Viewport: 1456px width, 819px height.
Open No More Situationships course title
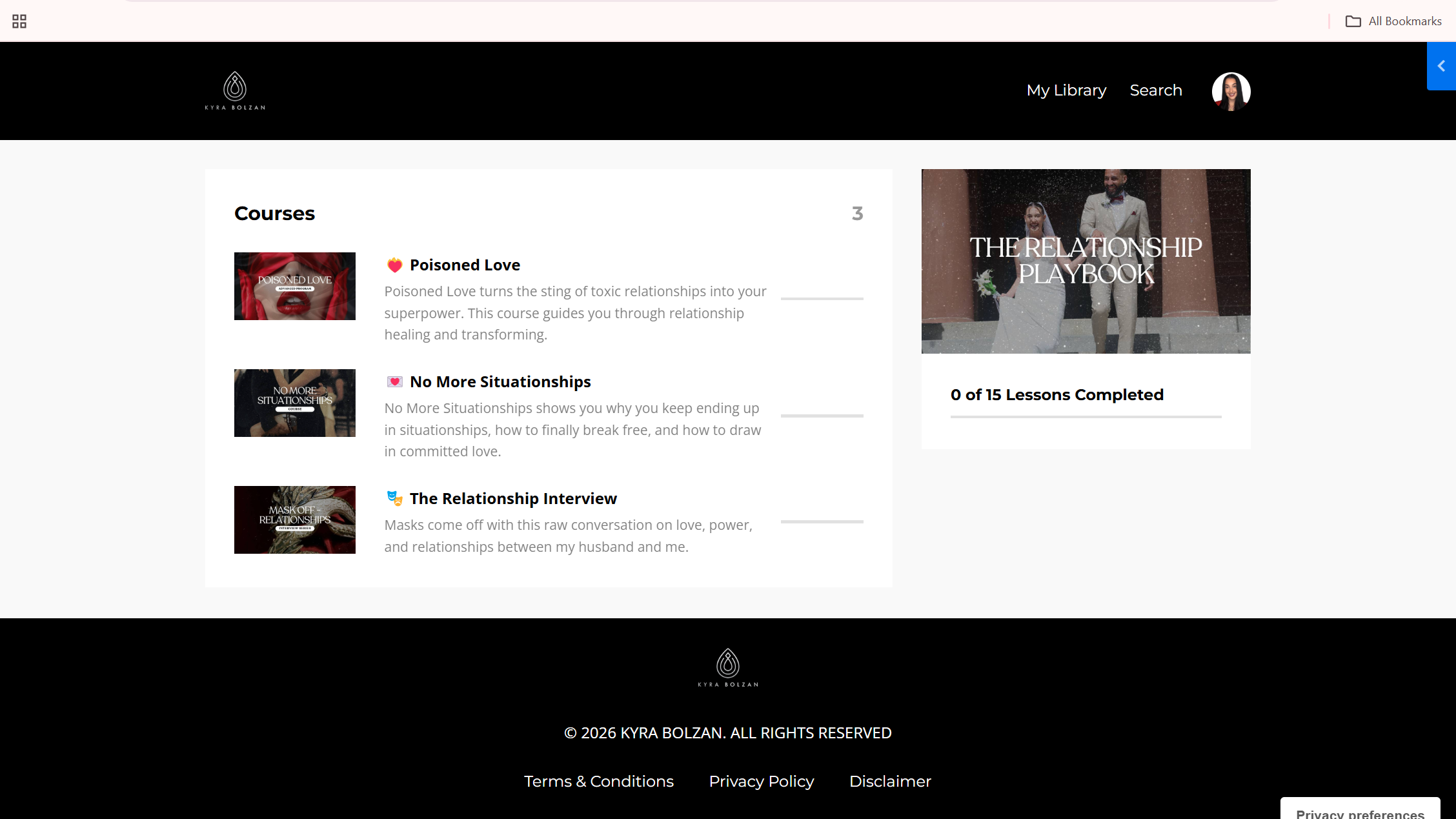[500, 382]
